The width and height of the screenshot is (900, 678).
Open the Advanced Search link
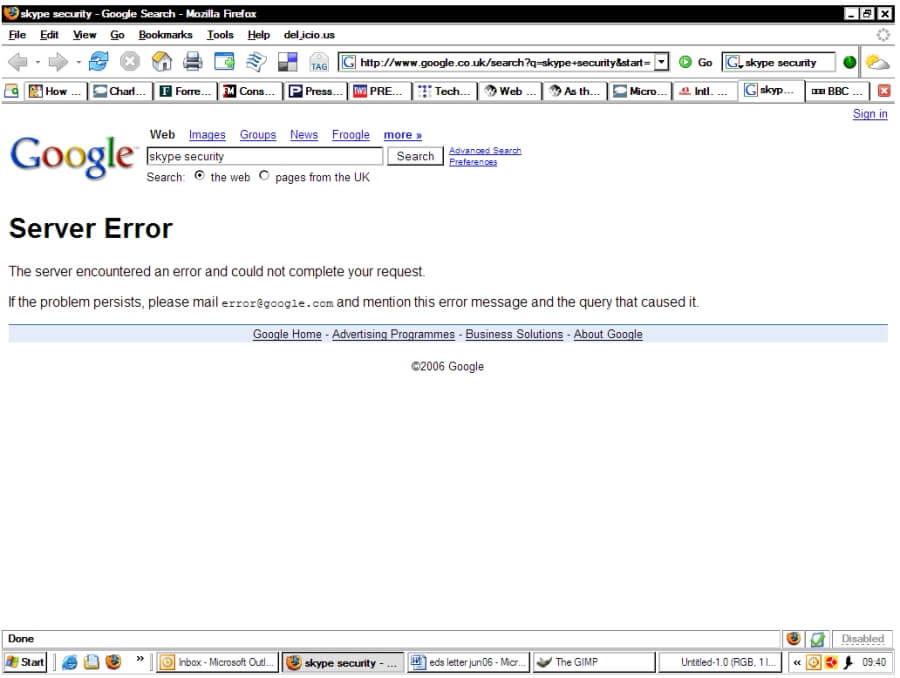[x=485, y=150]
